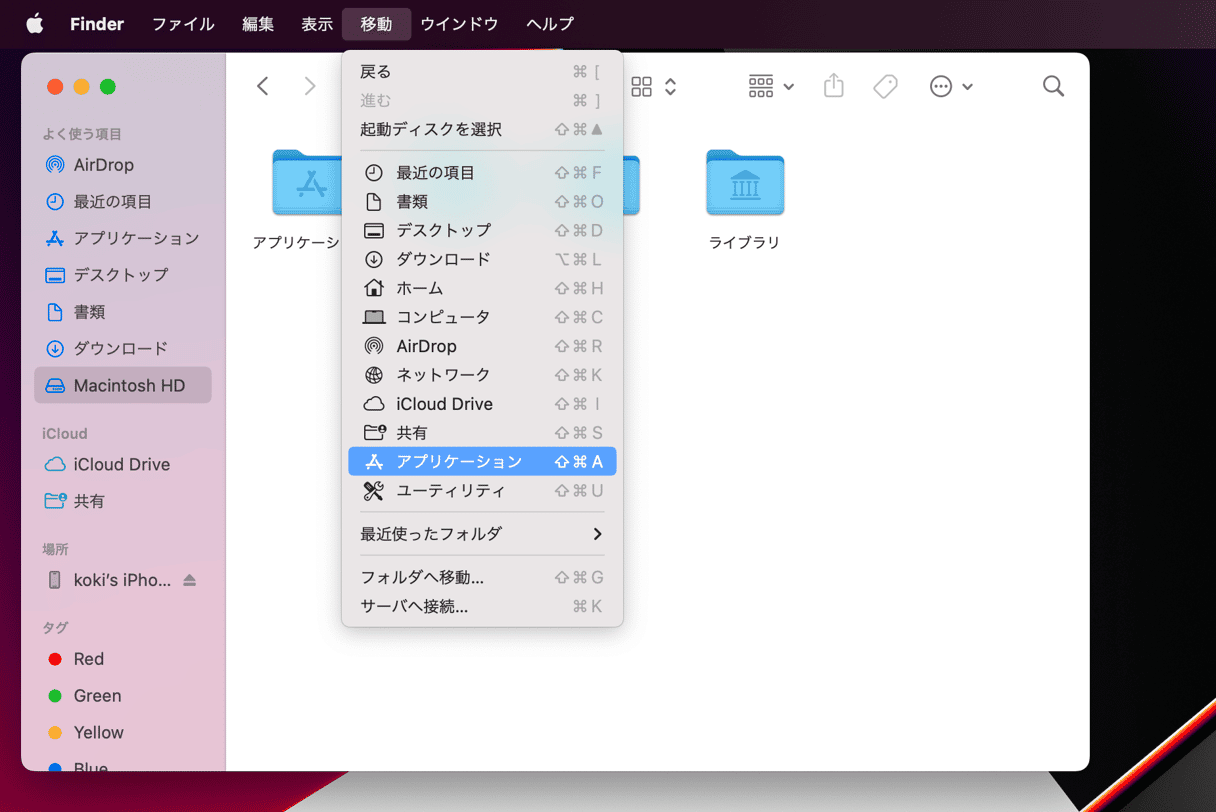Select koki's iPhone in the sidebar
Viewport: 1216px width, 812px height.
[x=123, y=580]
